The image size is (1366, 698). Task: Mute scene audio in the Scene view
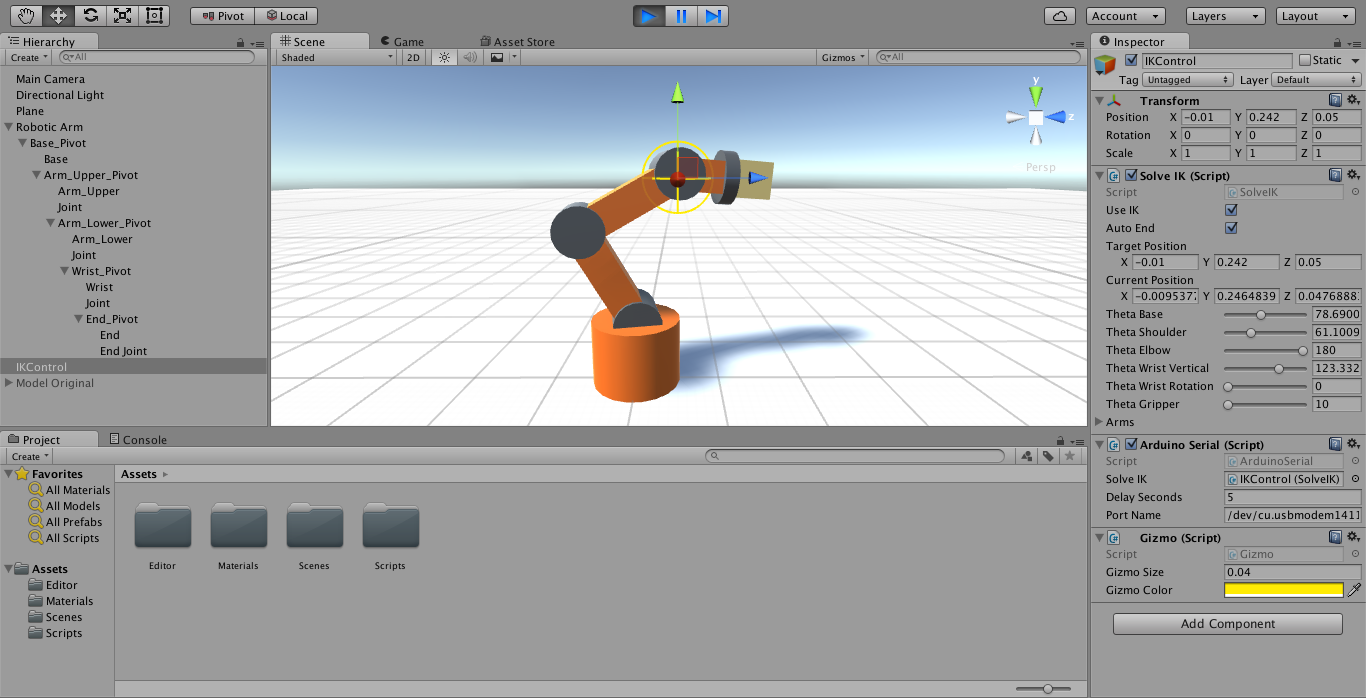470,57
